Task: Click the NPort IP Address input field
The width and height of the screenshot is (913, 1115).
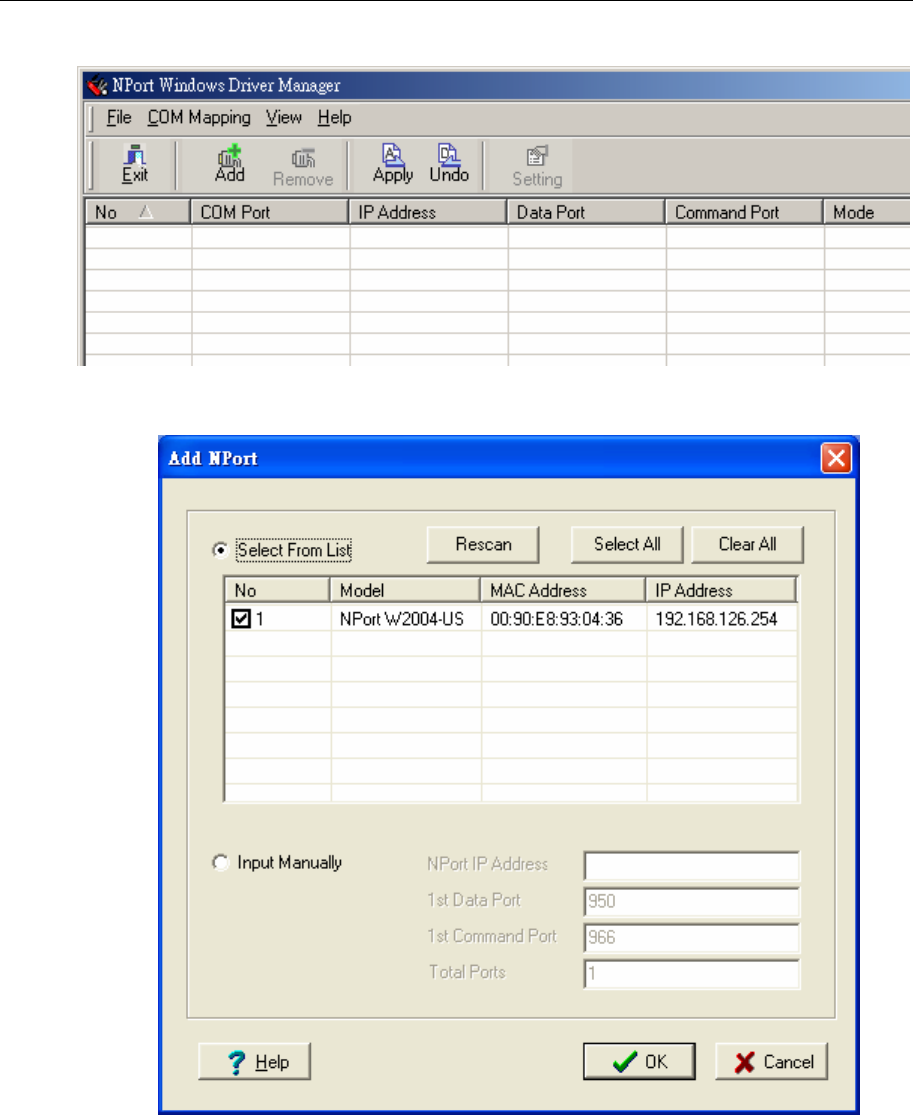Action: tap(692, 865)
